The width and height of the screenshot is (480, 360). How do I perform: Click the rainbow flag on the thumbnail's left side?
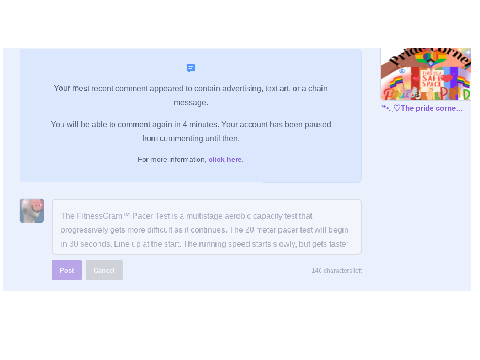pyautogui.click(x=396, y=82)
